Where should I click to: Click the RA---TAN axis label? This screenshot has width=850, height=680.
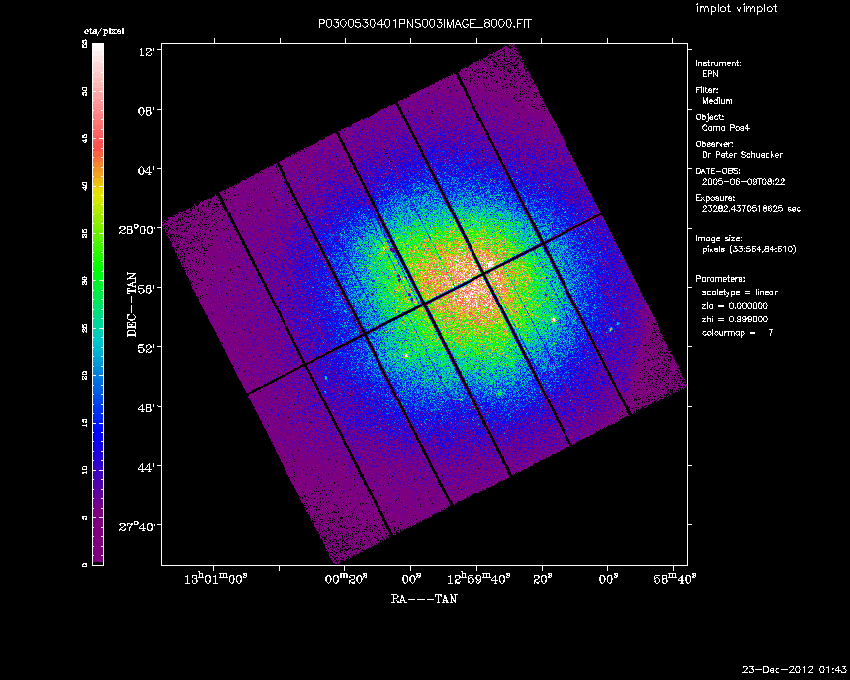(x=424, y=598)
